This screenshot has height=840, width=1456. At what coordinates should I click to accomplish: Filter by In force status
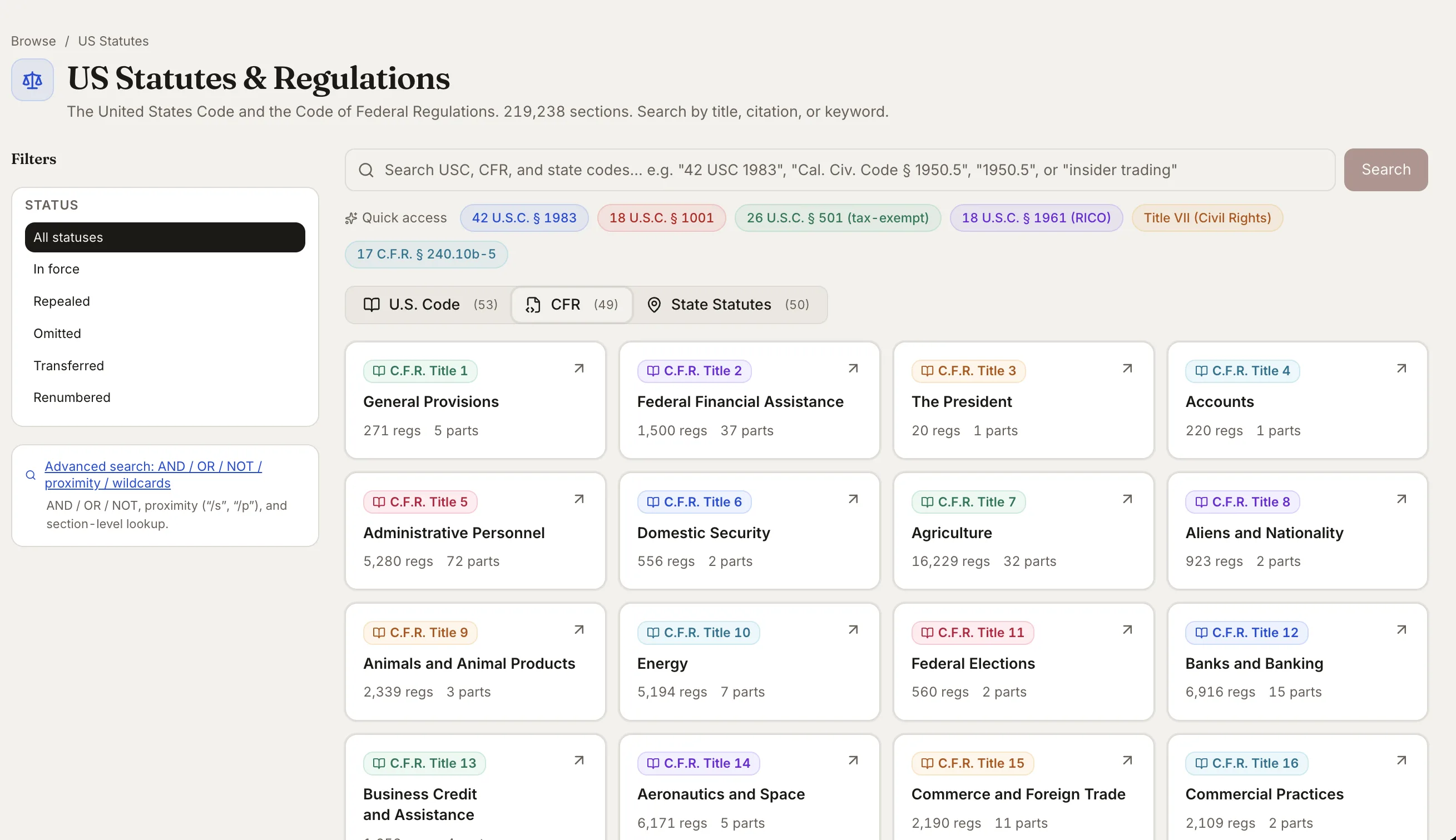[165, 269]
